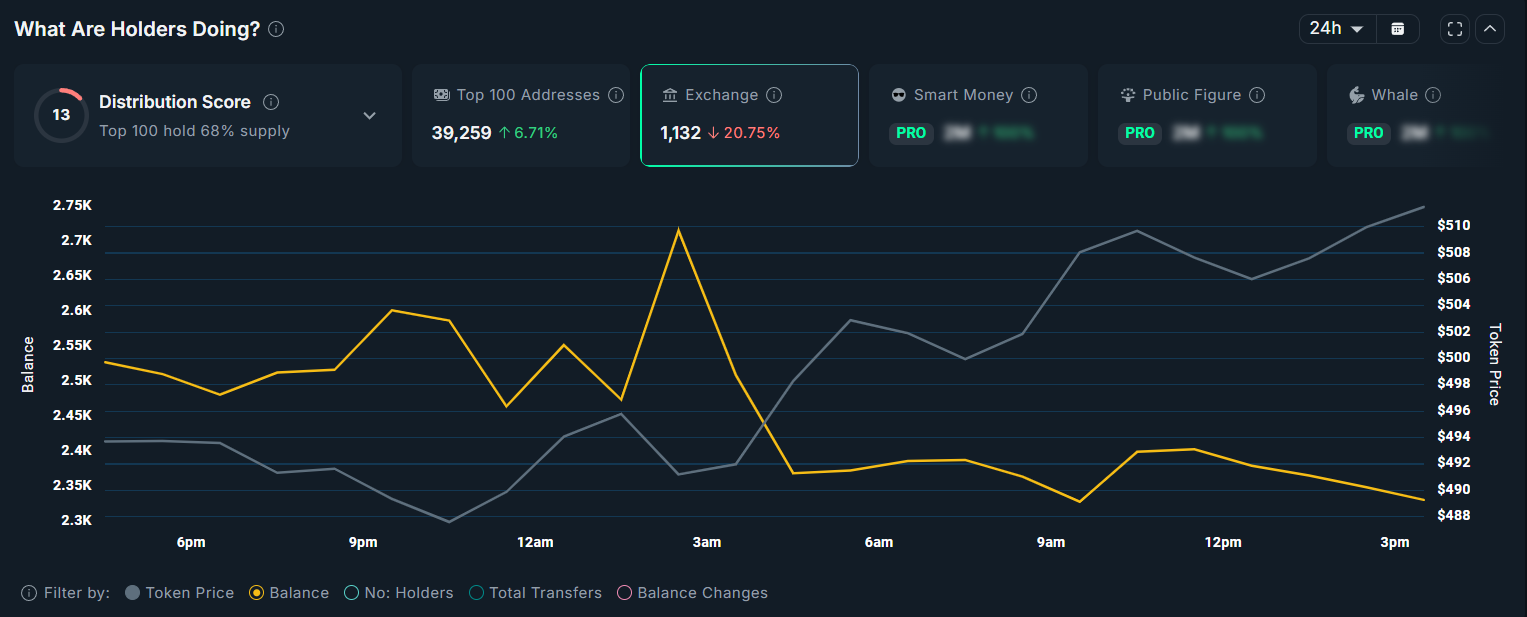Select the Top 100 Addresses card

coord(520,115)
